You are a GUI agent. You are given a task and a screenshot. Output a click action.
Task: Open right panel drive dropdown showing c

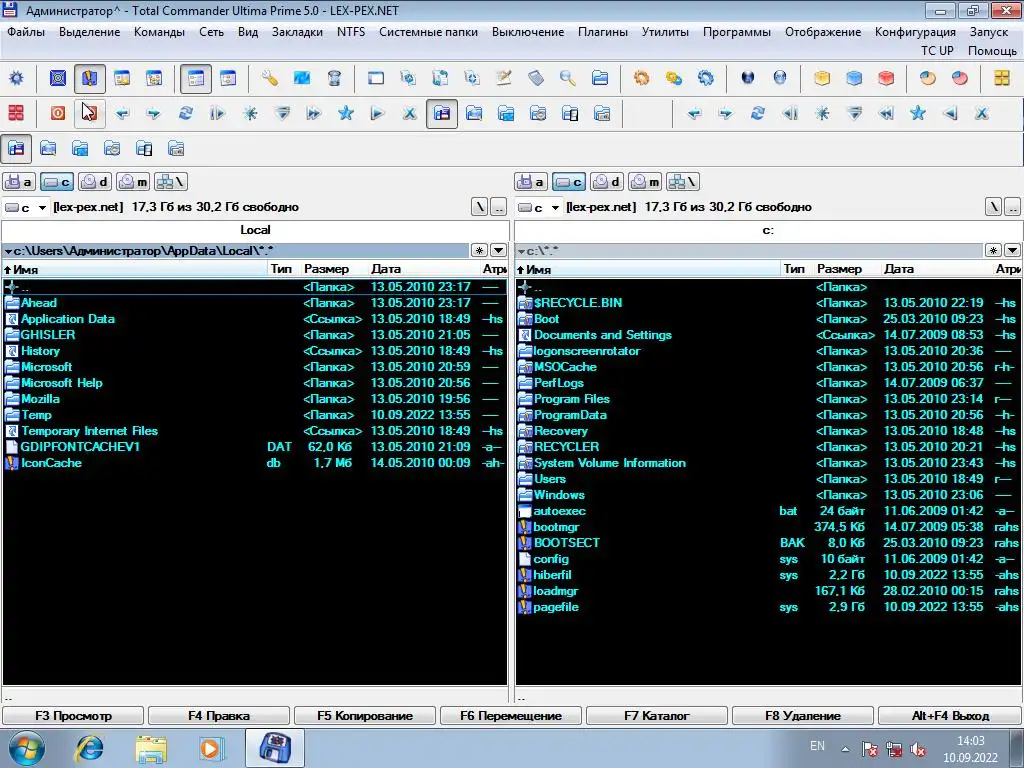pos(538,208)
